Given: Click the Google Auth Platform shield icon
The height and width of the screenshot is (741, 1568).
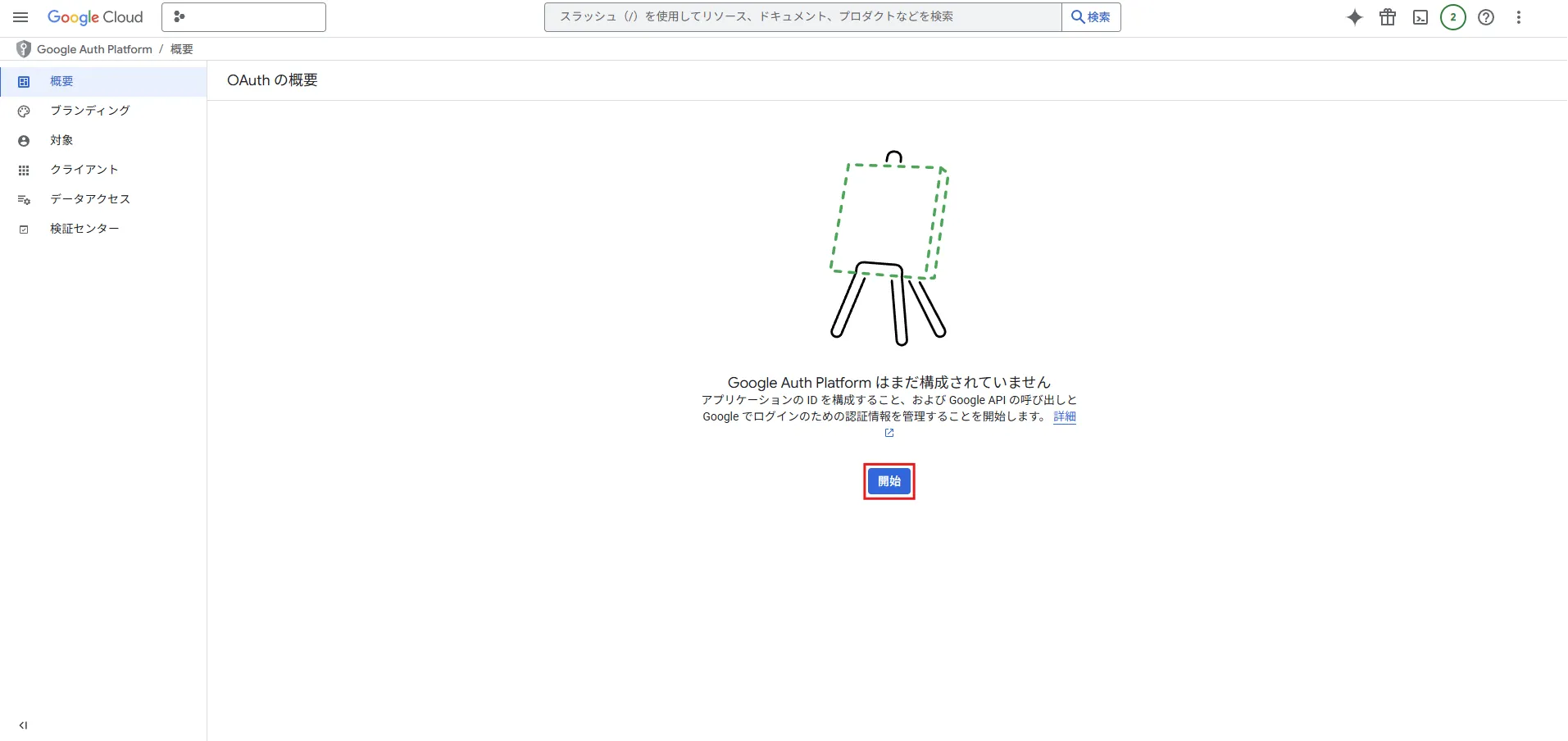Looking at the screenshot, I should (24, 49).
